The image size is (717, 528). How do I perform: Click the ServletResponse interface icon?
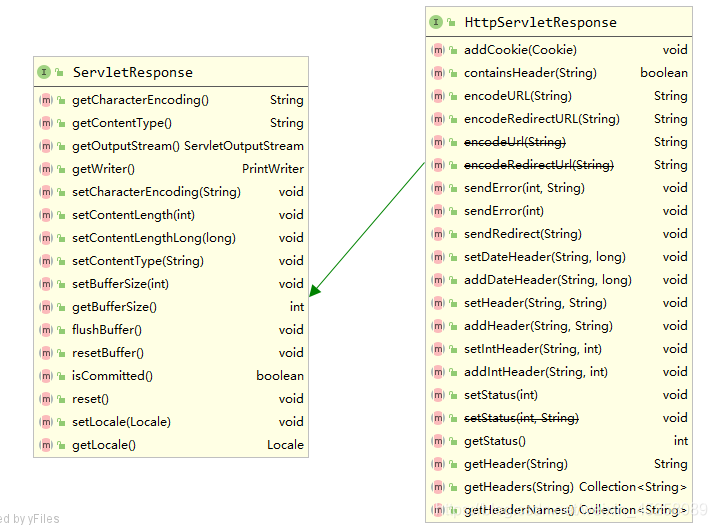point(44,72)
